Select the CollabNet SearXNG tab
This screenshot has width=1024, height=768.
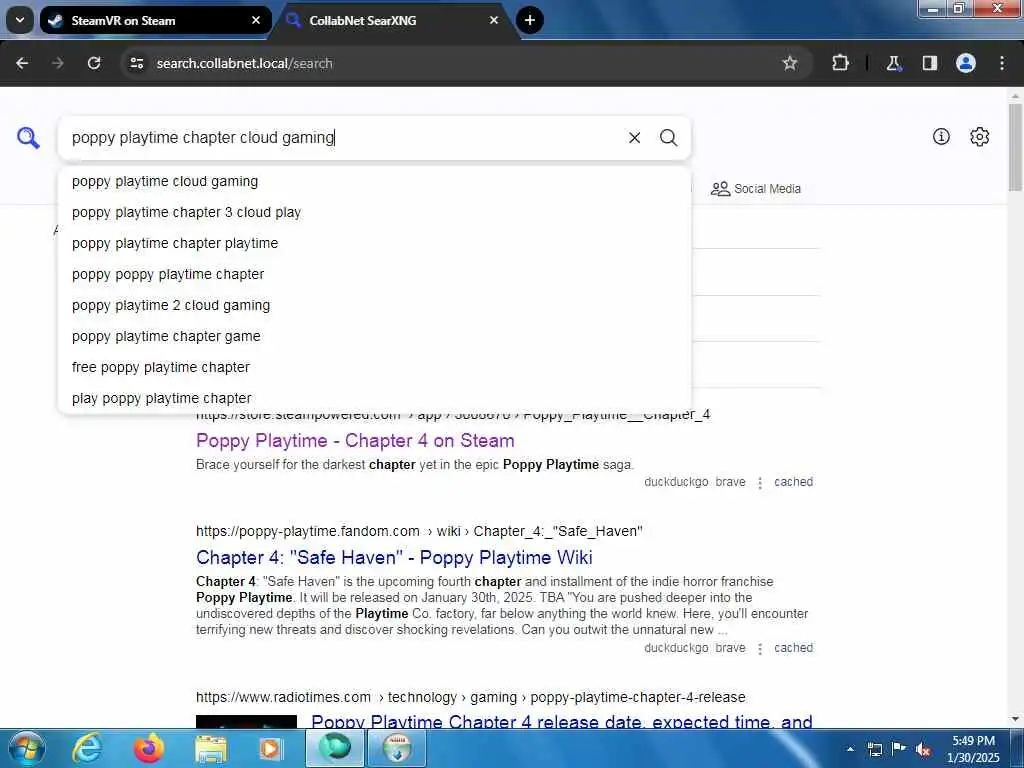tap(394, 20)
